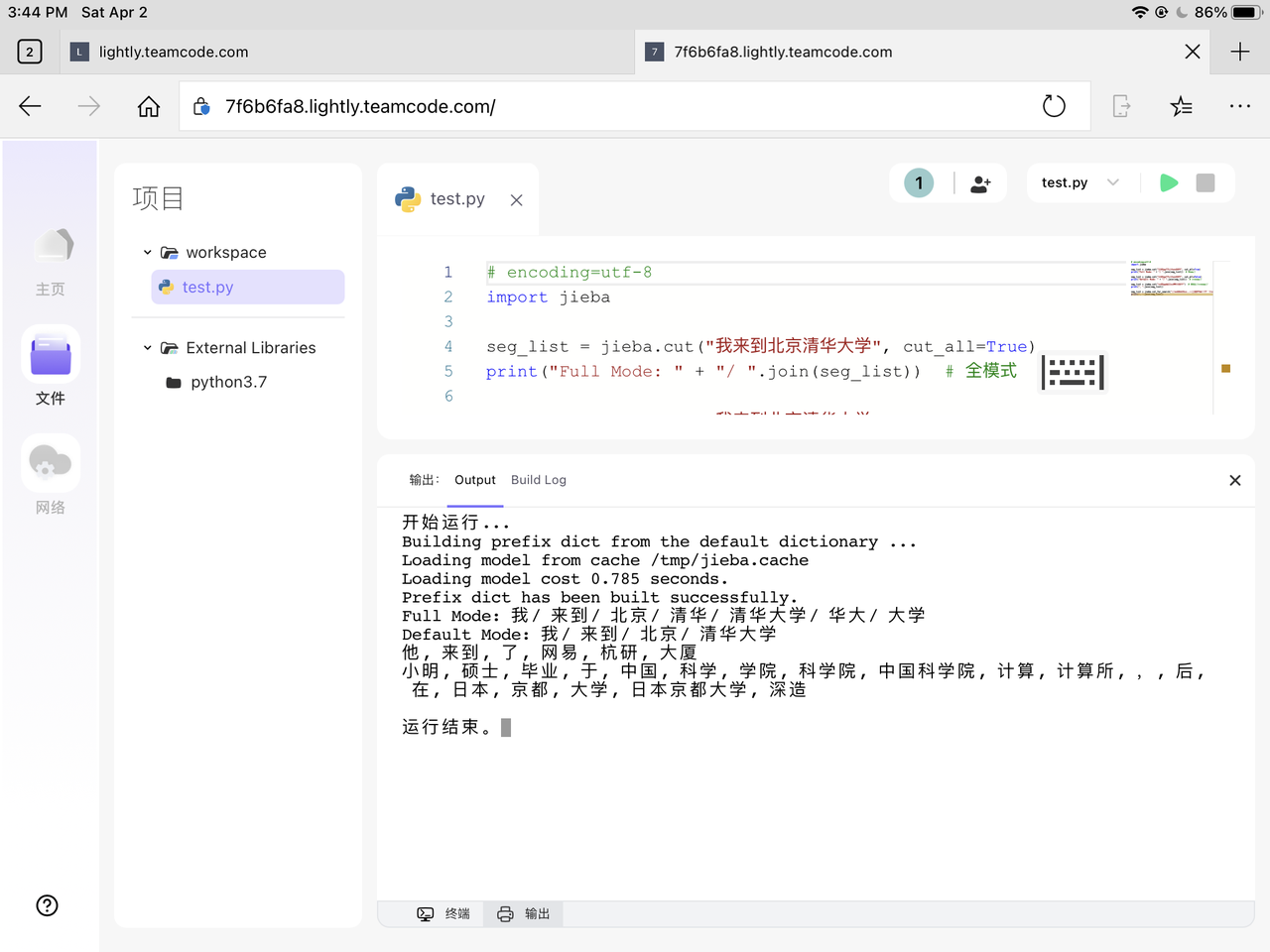The image size is (1270, 952).
Task: Reload the page with the refresh button
Action: [x=1054, y=105]
